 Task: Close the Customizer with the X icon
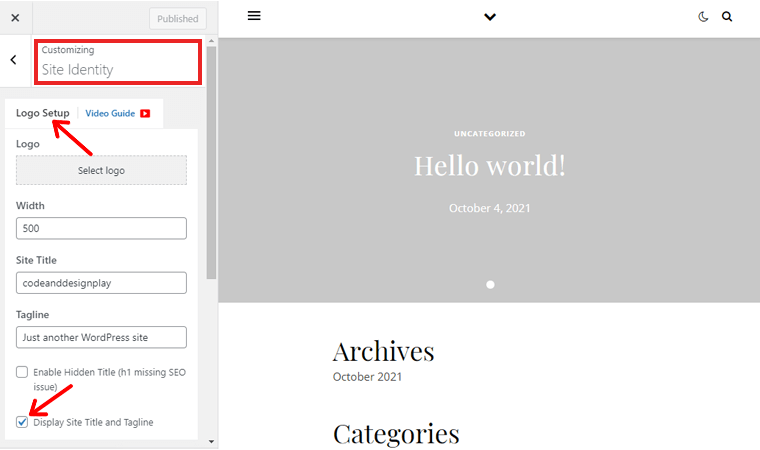click(x=15, y=18)
